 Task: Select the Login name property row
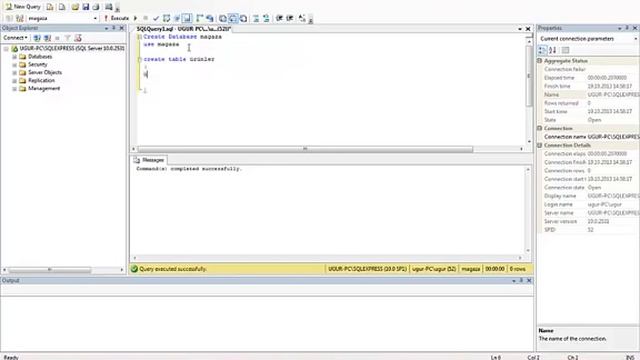[x=591, y=204]
